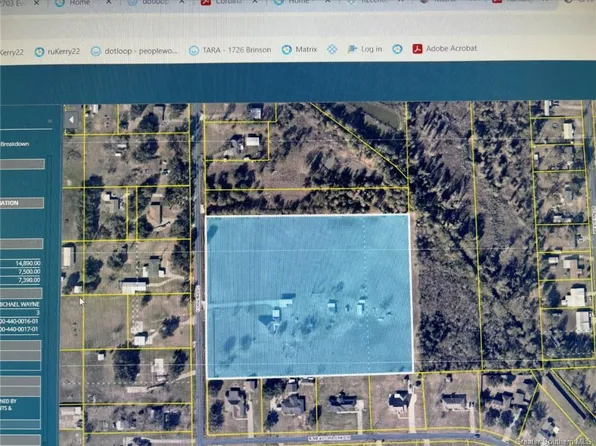Close the details panel with its X
596x446 pixels.
tap(50, 121)
